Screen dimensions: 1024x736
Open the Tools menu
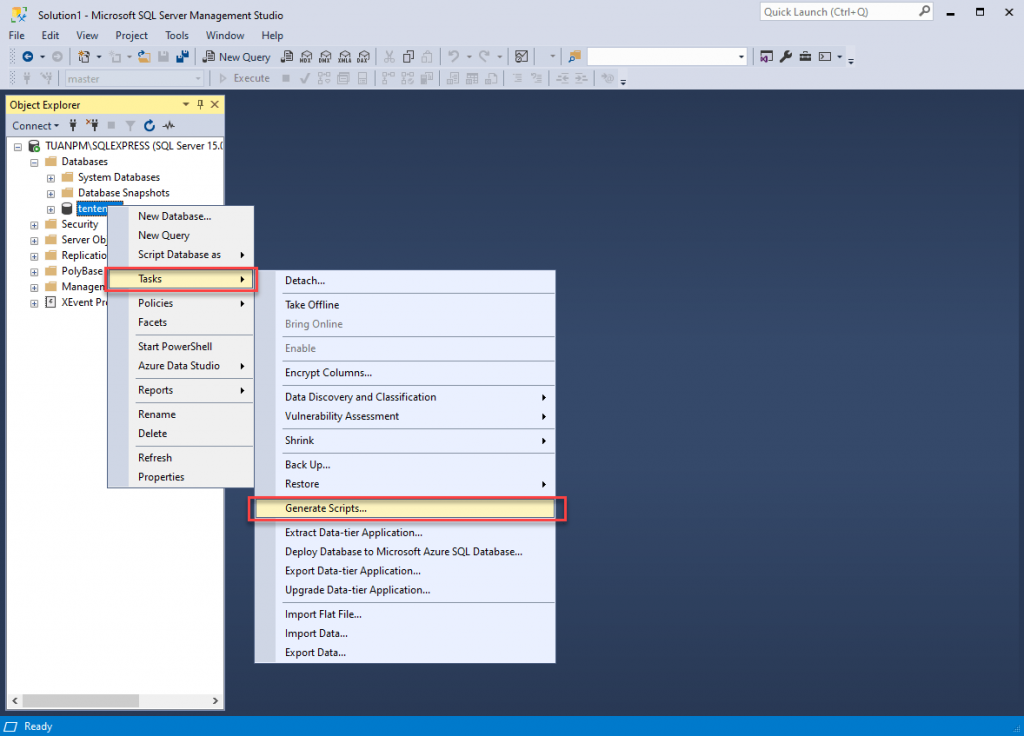click(176, 35)
